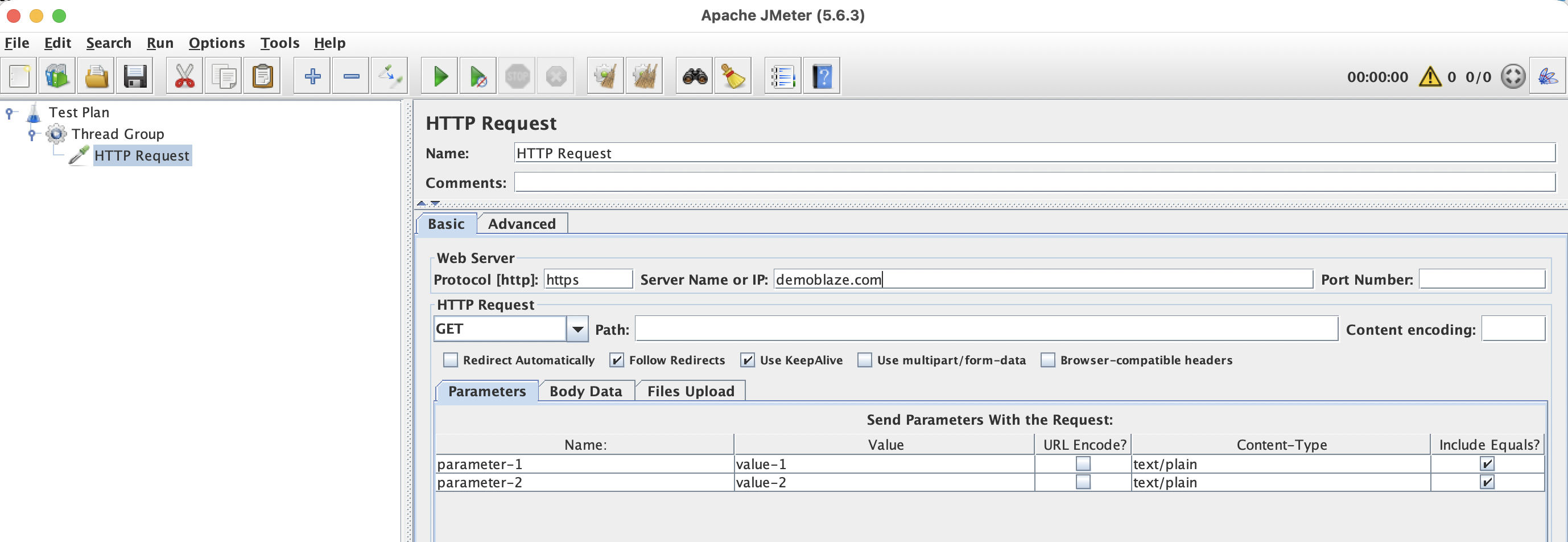Click the Toggle enable/disable icon

pos(390,76)
